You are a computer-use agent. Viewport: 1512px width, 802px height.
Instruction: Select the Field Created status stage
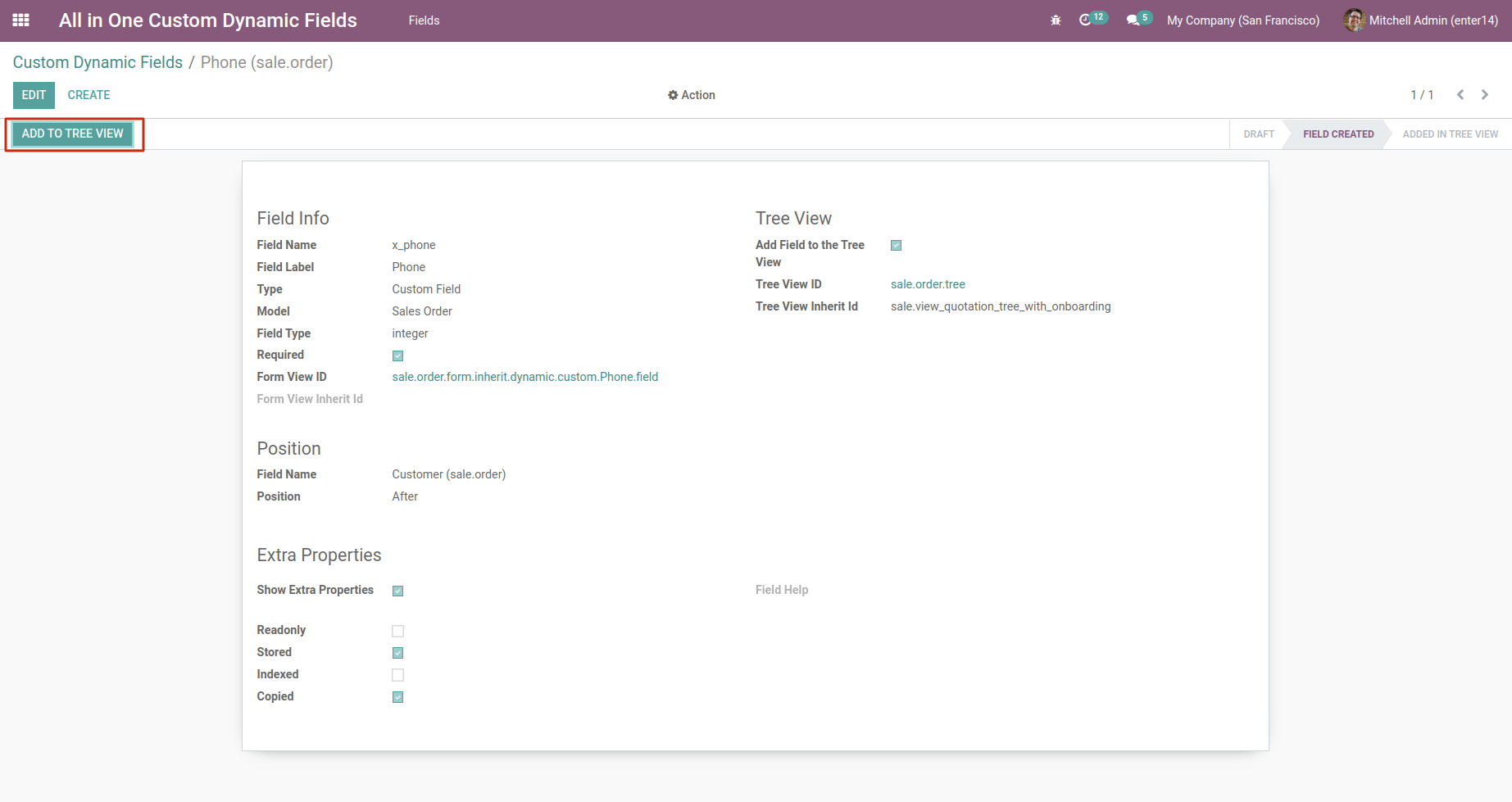click(x=1337, y=134)
